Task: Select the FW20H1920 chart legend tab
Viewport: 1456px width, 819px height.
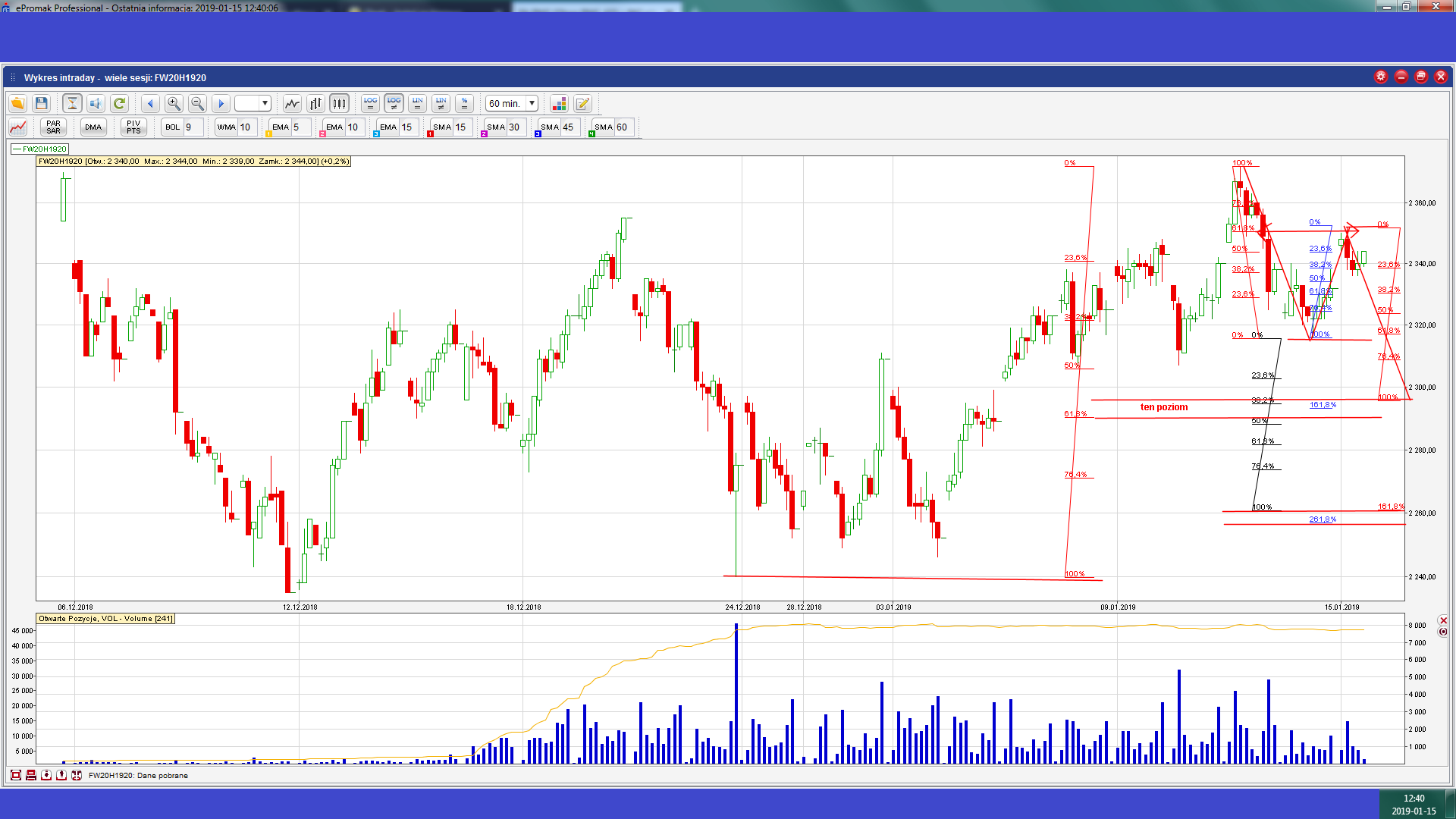Action: (40, 149)
